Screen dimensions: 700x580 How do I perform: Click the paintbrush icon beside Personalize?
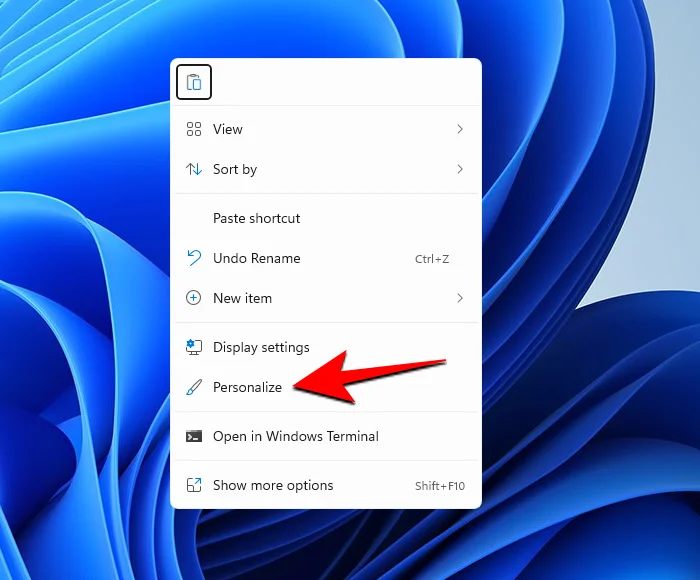tap(194, 387)
